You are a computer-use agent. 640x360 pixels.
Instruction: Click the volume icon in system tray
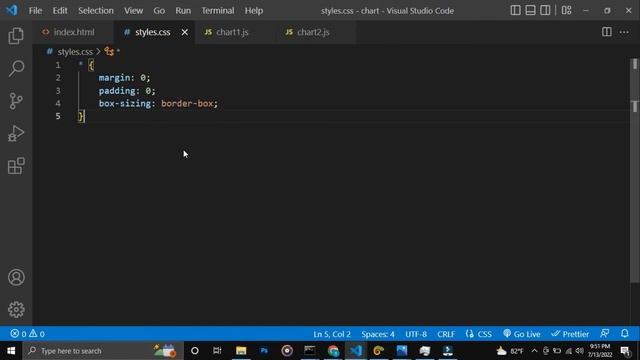pos(580,351)
